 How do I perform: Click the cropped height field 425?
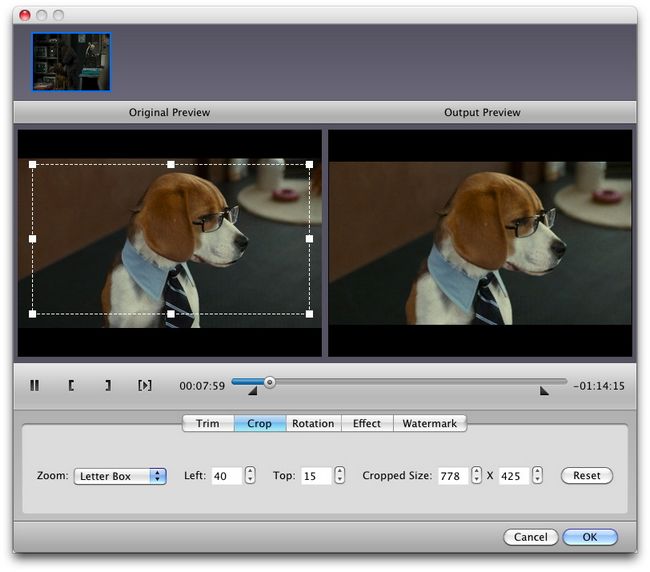click(x=514, y=476)
